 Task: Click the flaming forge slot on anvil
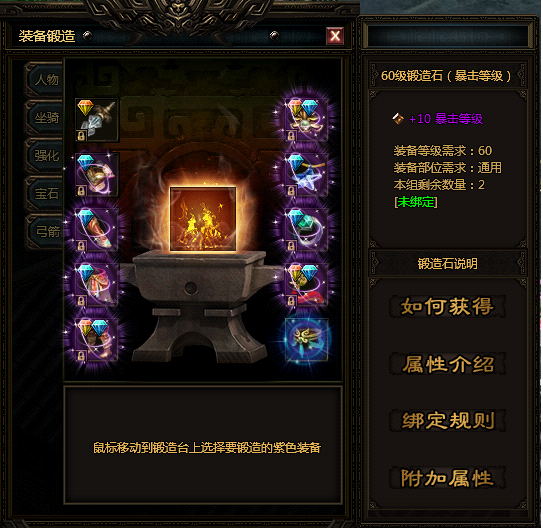[x=203, y=219]
